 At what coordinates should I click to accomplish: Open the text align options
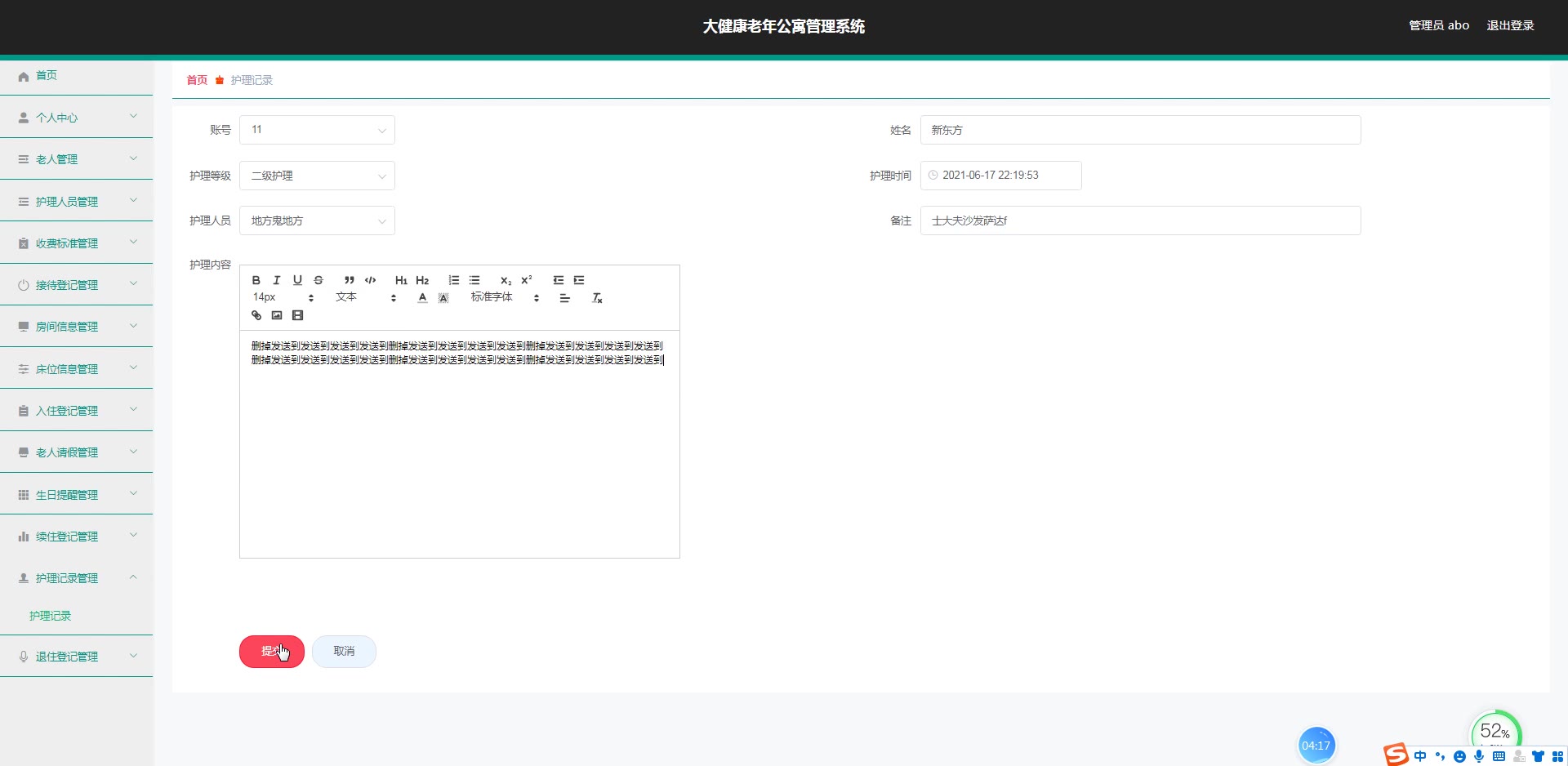[x=564, y=298]
